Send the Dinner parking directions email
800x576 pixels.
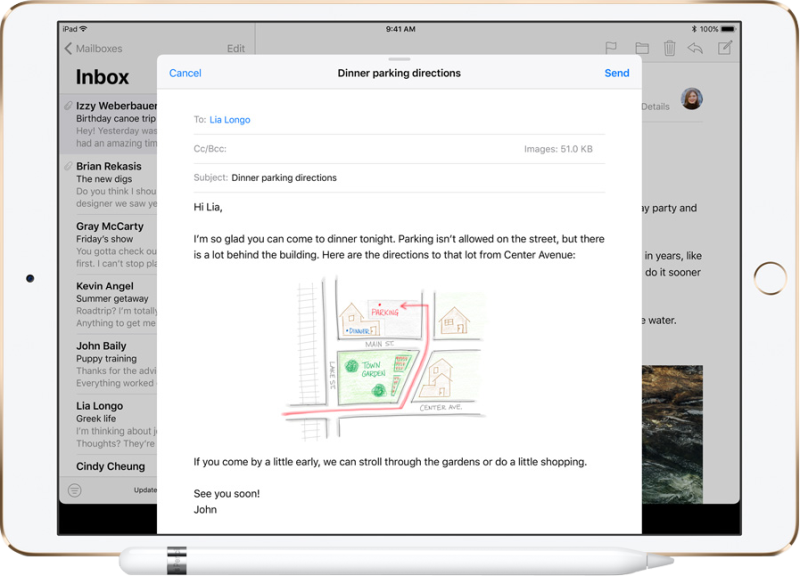click(617, 73)
